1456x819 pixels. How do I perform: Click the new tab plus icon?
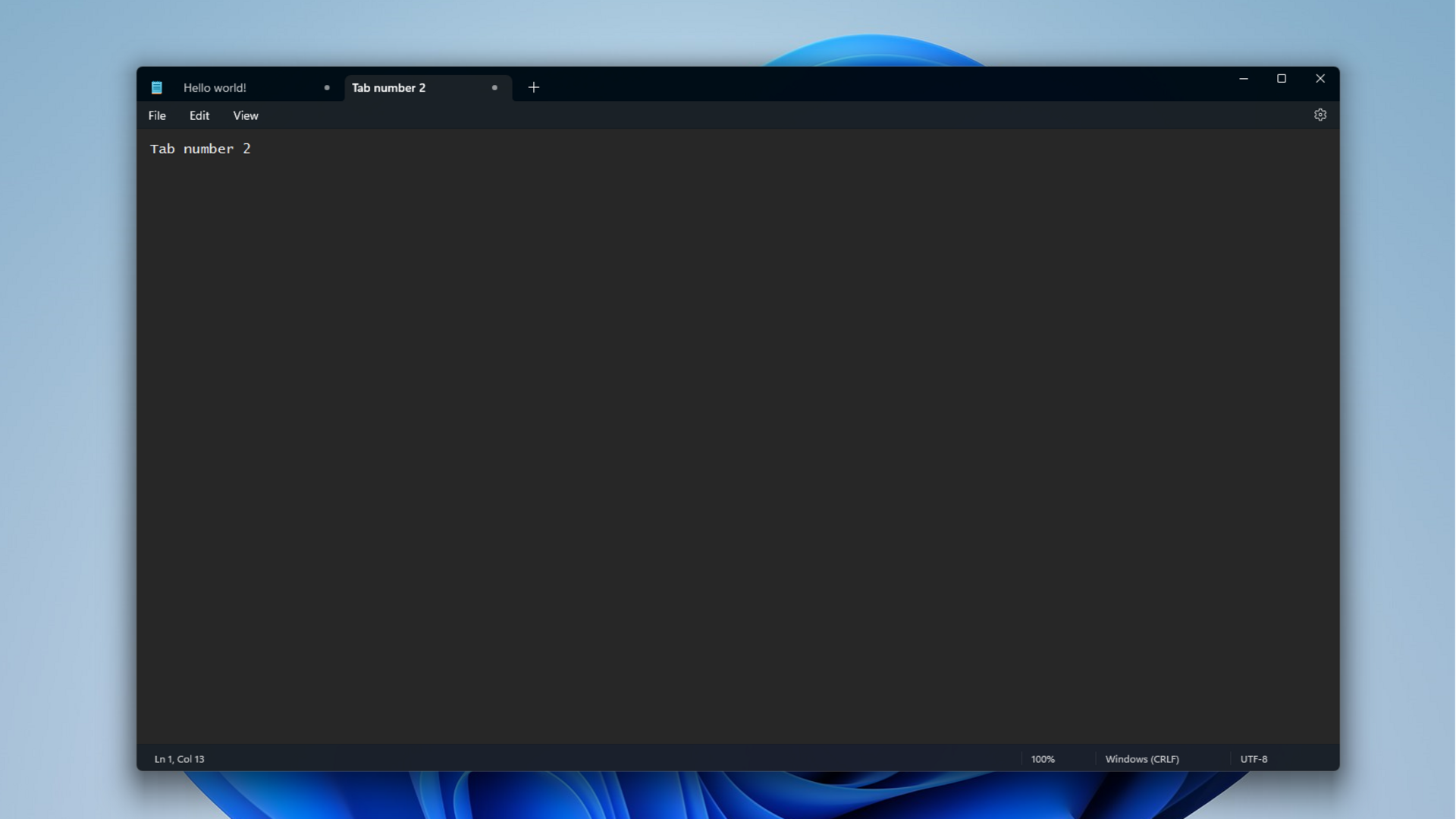pos(534,87)
